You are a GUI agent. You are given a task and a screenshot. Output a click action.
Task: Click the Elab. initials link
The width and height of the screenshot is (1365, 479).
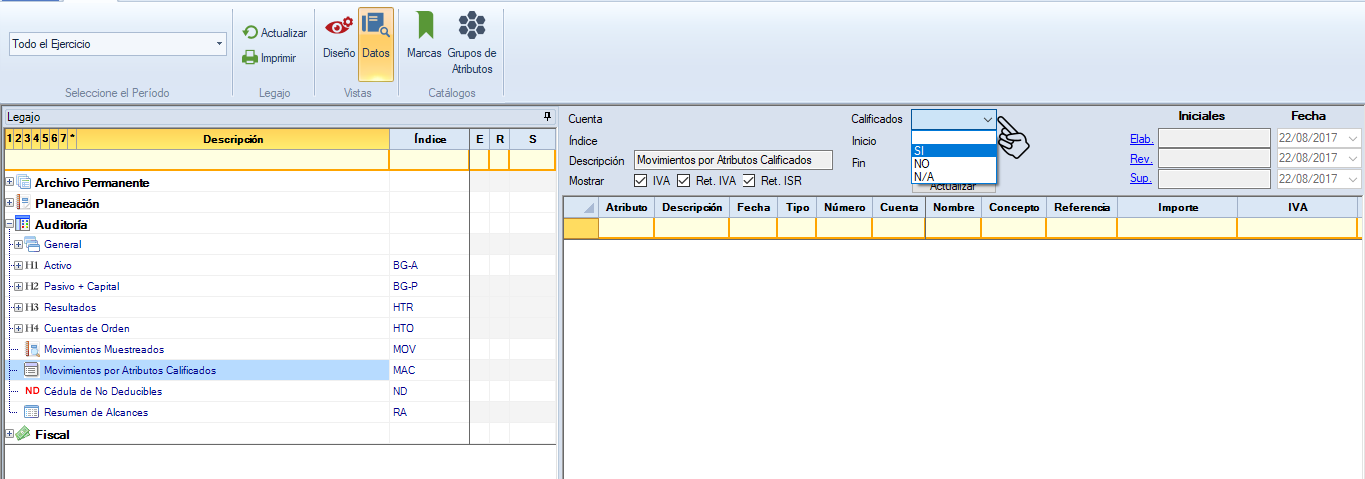1141,139
